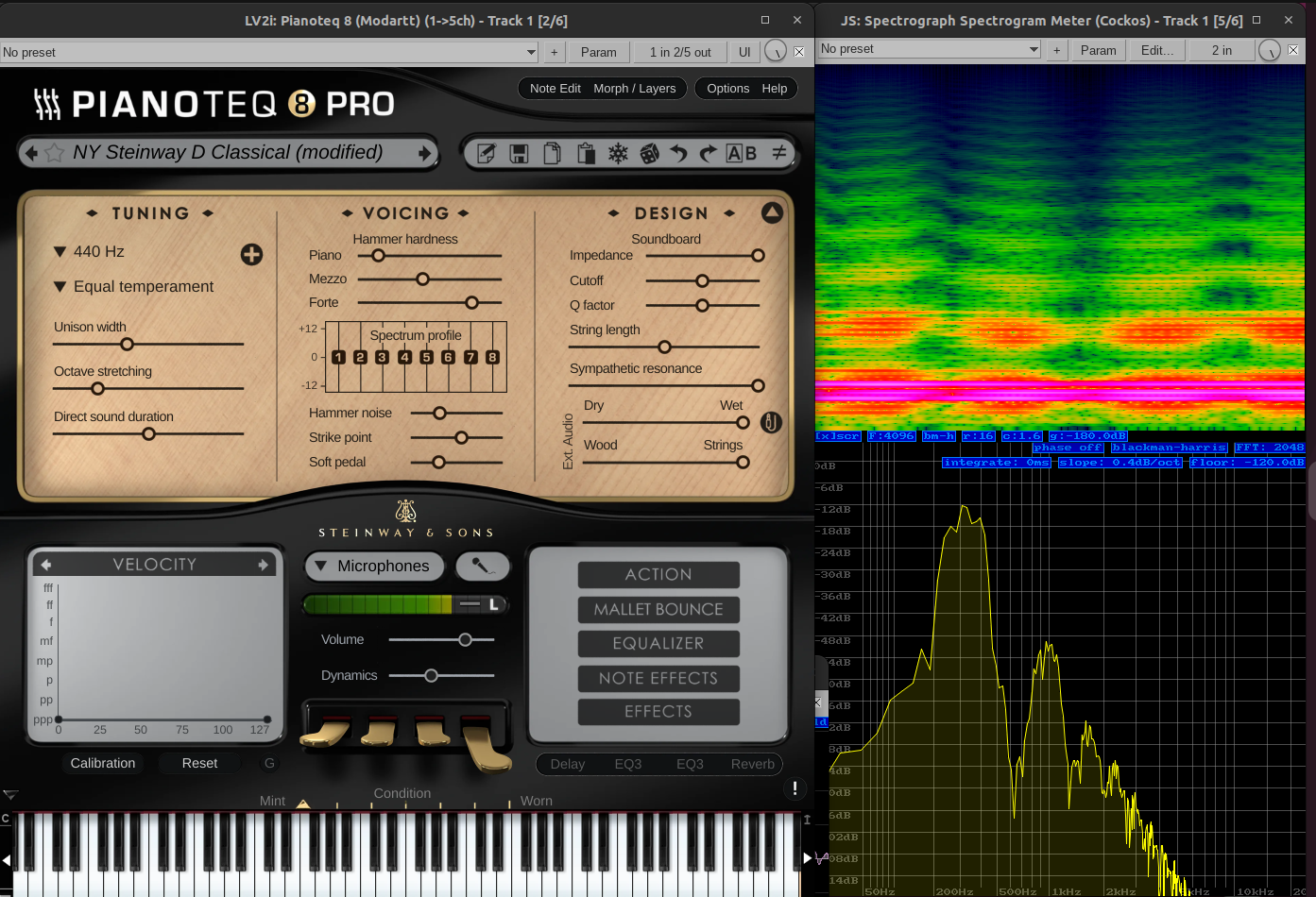The height and width of the screenshot is (897, 1316).
Task: Click the exclamation warning icon
Action: 795,788
